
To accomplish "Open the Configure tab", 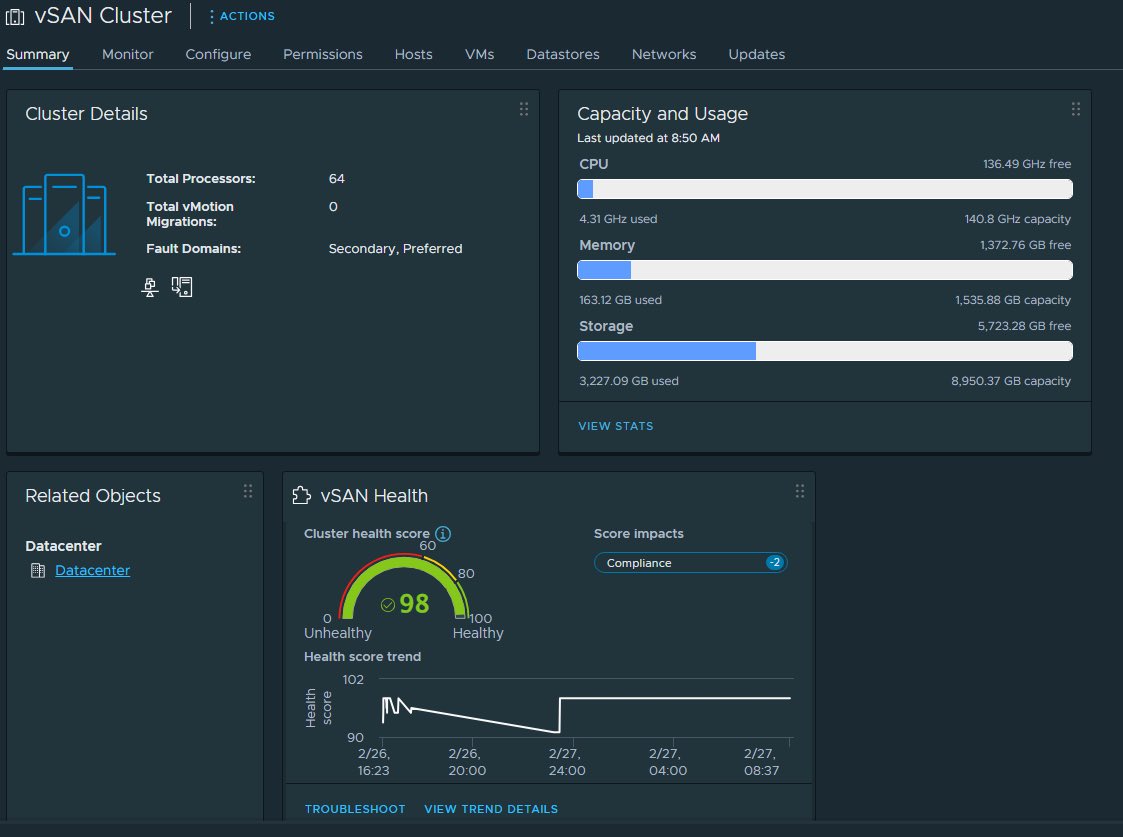I will point(218,54).
